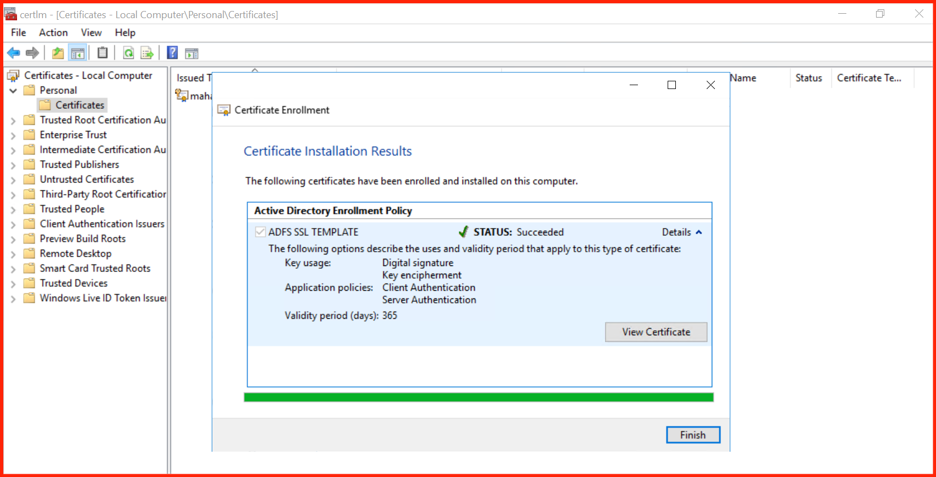Close the Certificate Enrollment dialog
Viewport: 936px width, 477px height.
click(x=710, y=85)
